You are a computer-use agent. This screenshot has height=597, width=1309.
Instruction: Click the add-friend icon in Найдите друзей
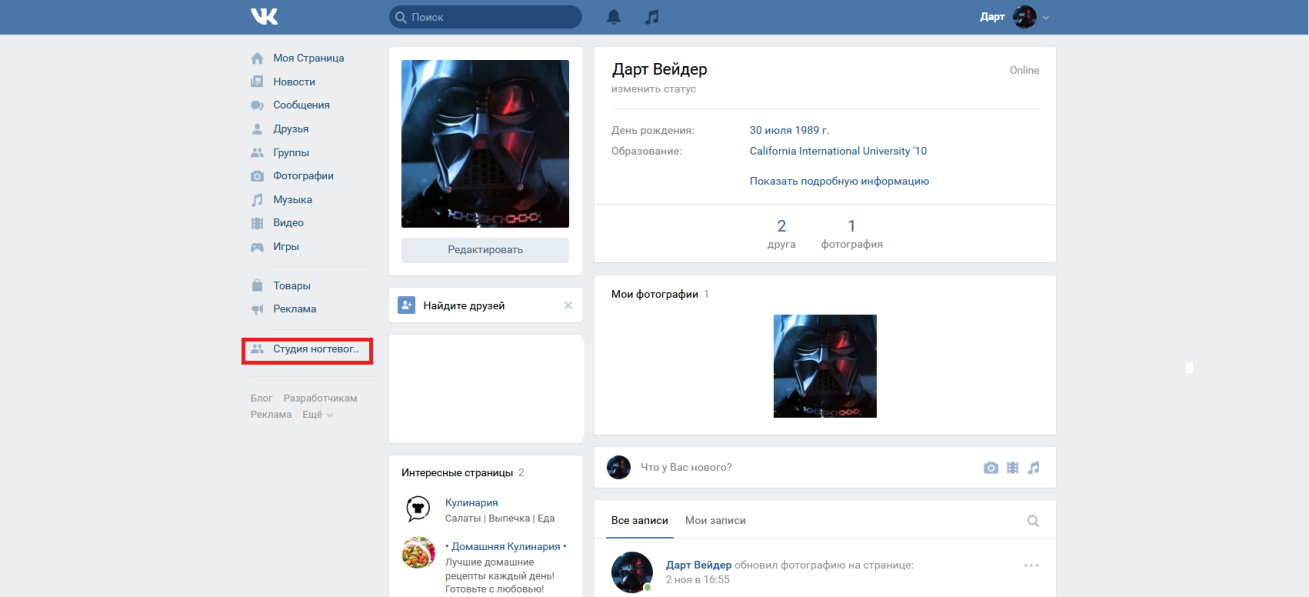[406, 305]
